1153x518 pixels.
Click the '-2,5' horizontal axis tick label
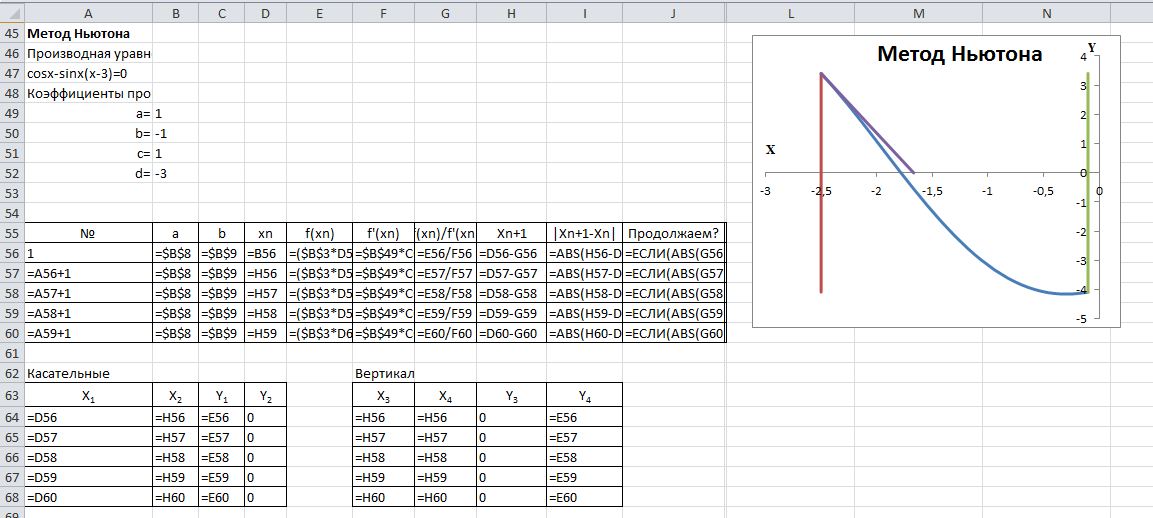pyautogui.click(x=821, y=191)
